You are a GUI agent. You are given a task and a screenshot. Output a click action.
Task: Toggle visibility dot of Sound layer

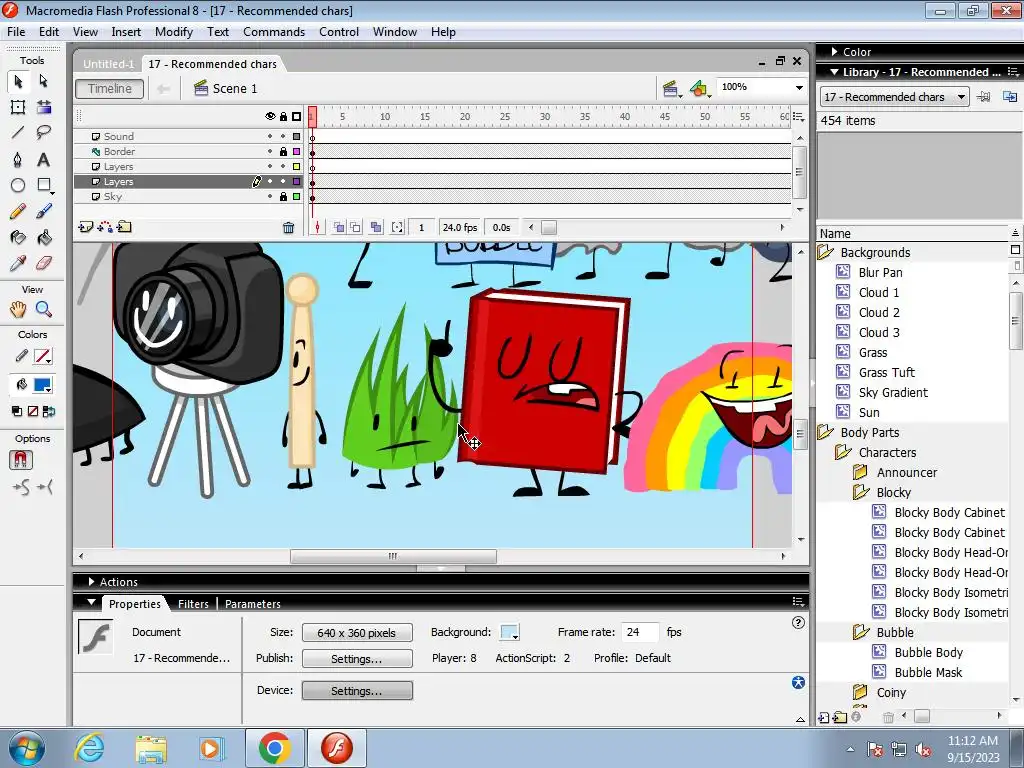point(270,136)
